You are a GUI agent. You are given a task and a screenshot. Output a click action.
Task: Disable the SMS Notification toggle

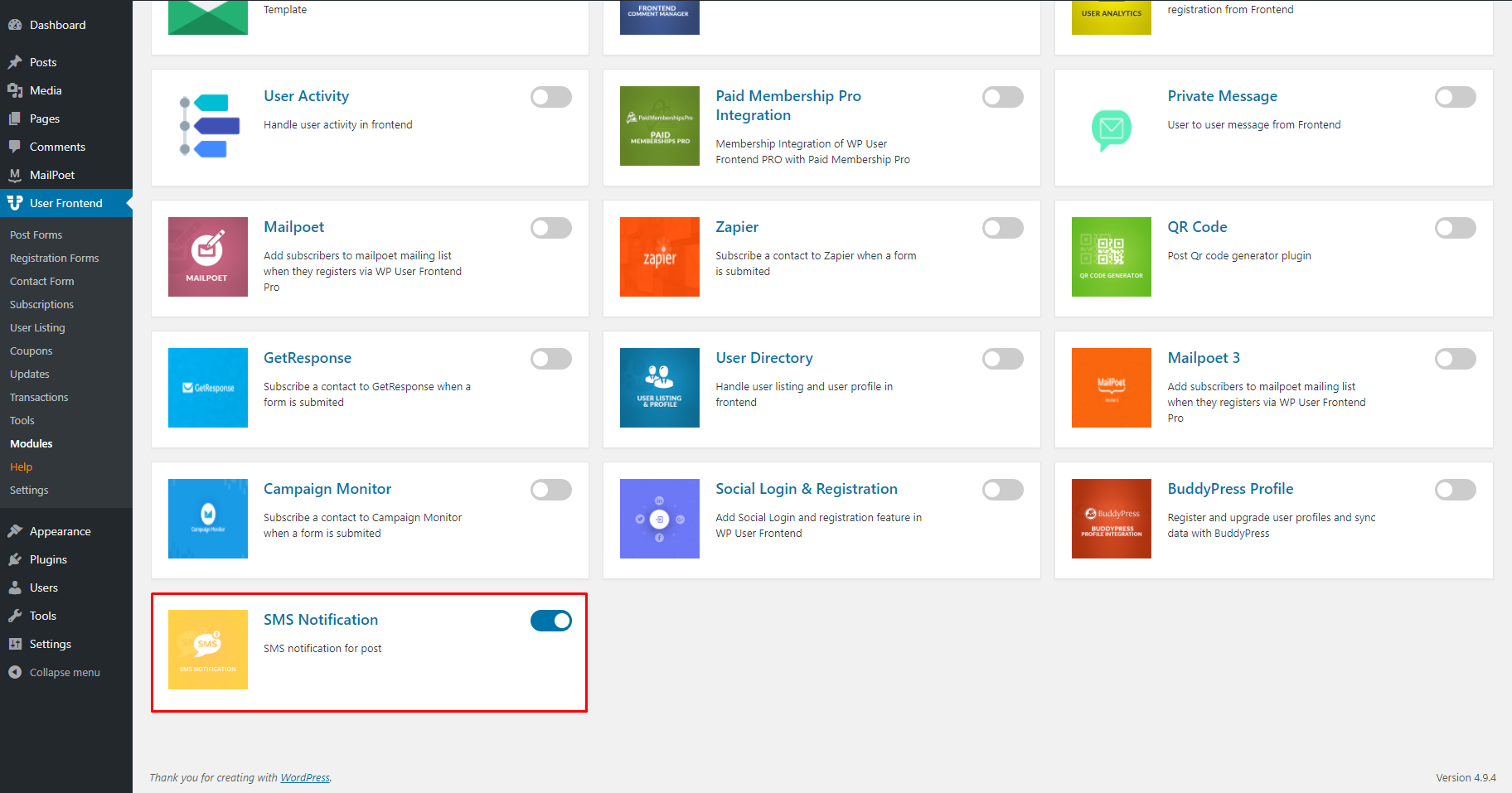click(551, 621)
